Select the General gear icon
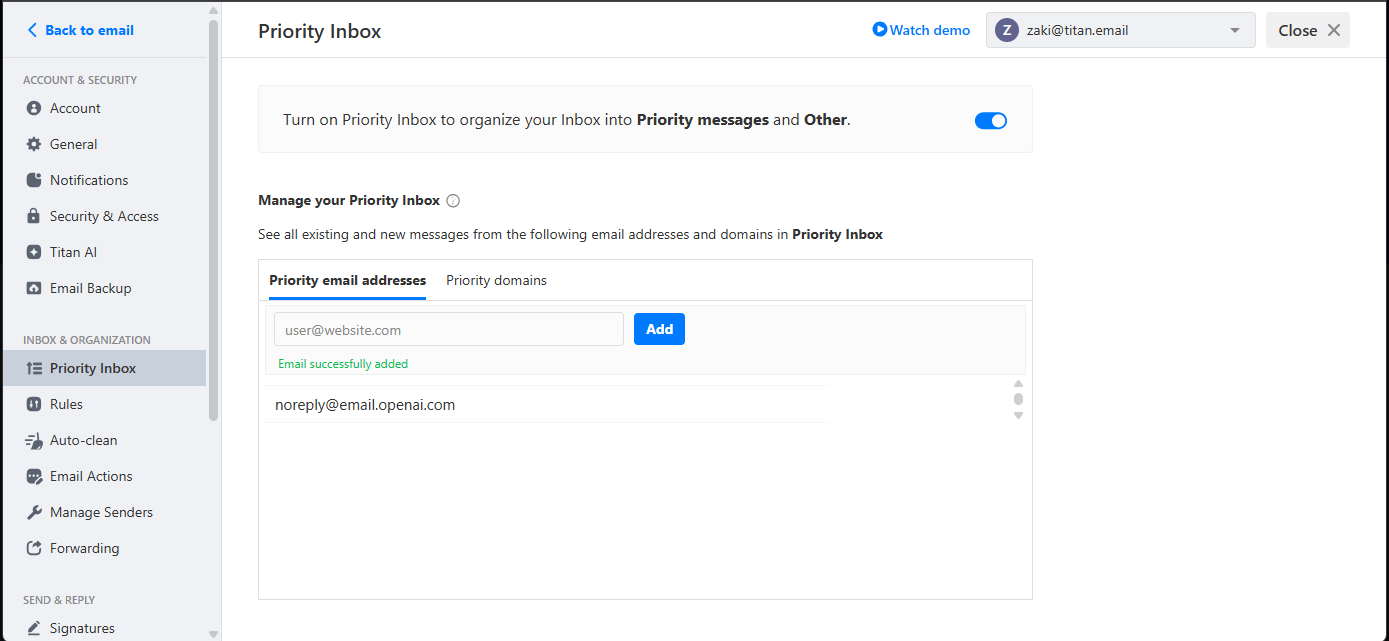Viewport: 1389px width, 641px height. pyautogui.click(x=34, y=144)
